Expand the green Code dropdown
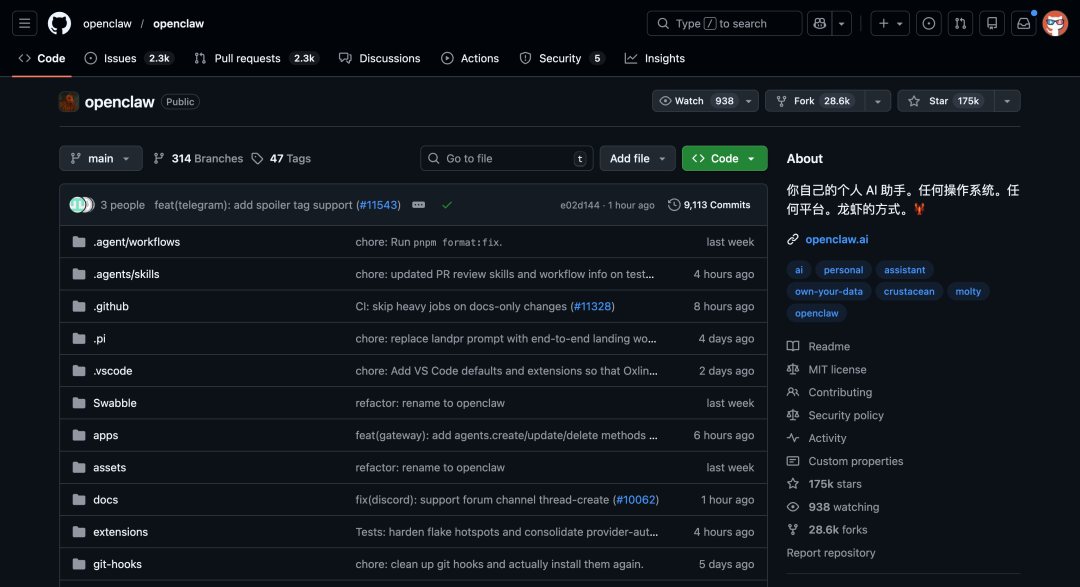 tap(724, 158)
